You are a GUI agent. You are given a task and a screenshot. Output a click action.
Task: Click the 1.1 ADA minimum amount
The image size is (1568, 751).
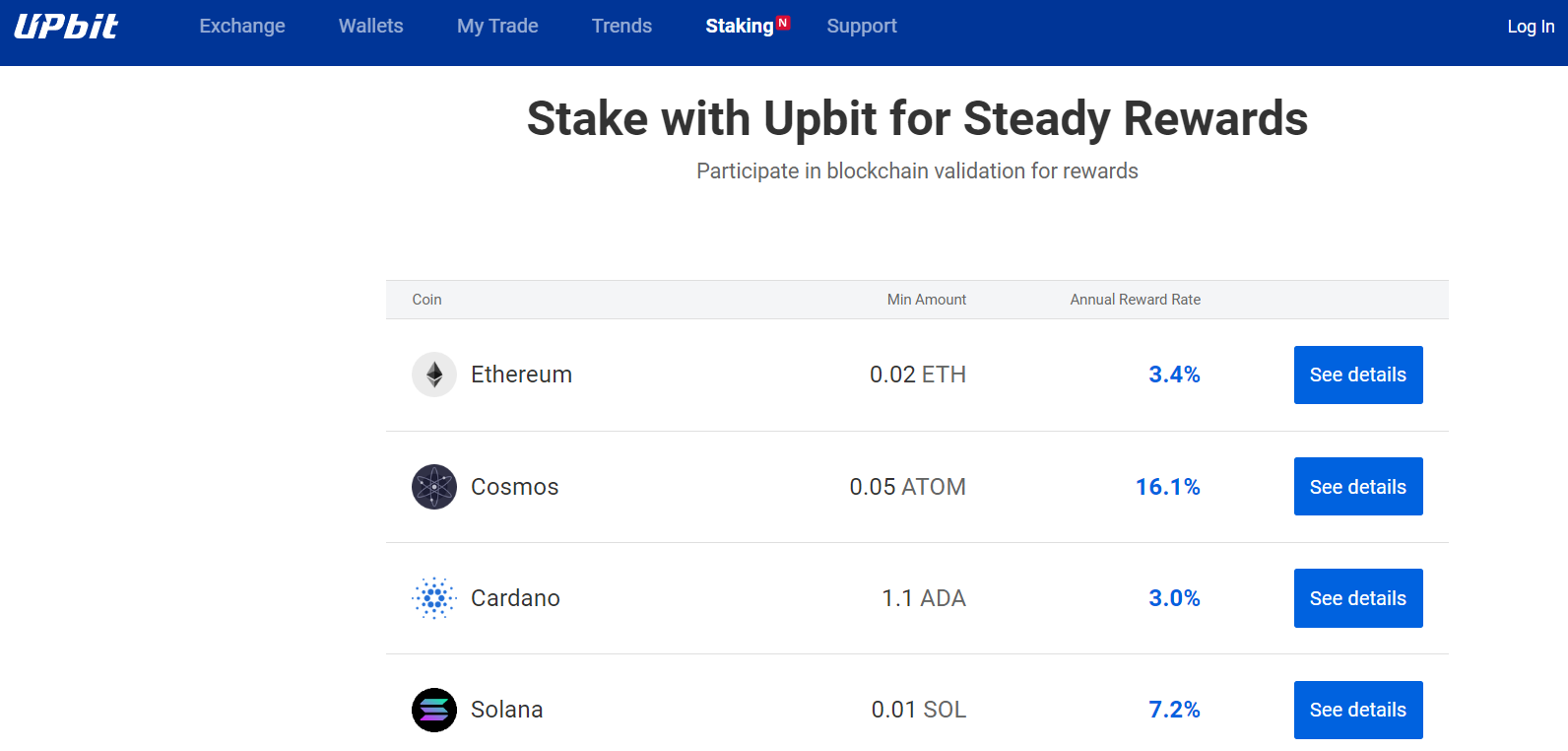click(x=924, y=598)
